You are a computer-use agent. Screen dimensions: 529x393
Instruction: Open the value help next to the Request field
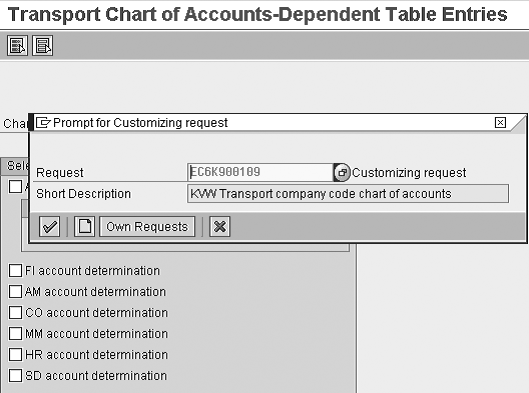point(342,172)
